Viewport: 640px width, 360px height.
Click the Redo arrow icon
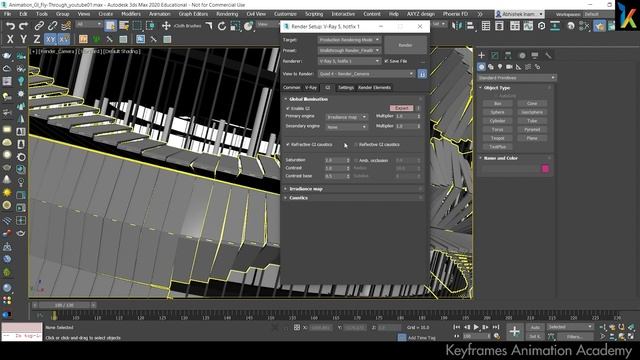(24, 26)
